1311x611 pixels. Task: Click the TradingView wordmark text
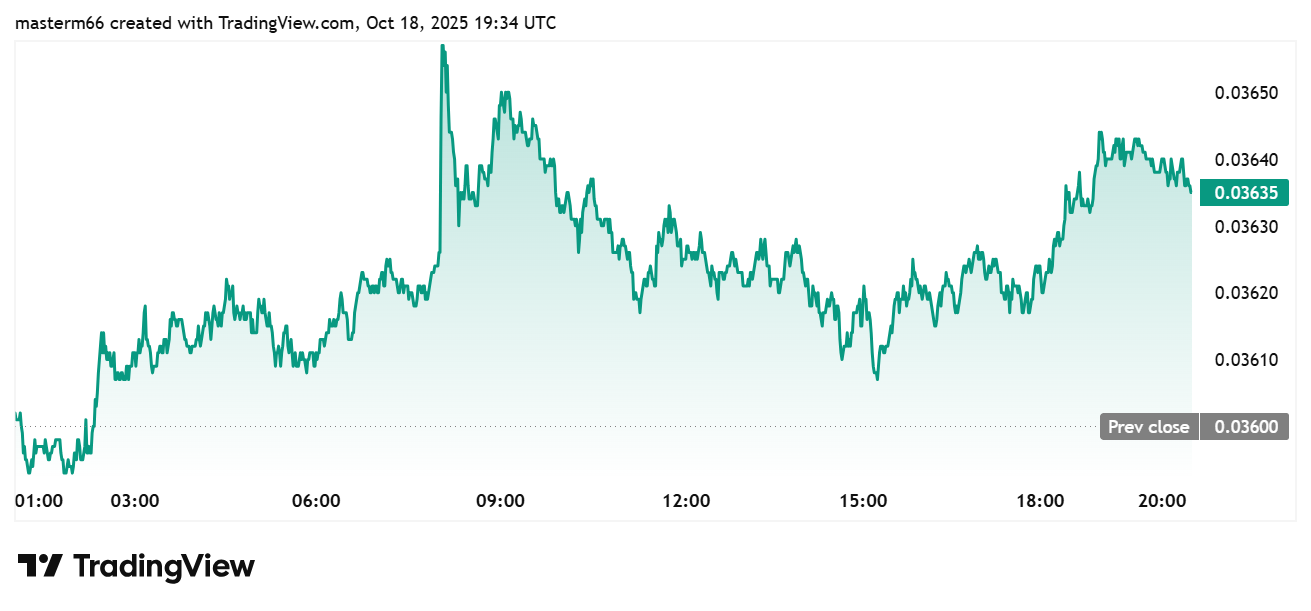click(164, 566)
